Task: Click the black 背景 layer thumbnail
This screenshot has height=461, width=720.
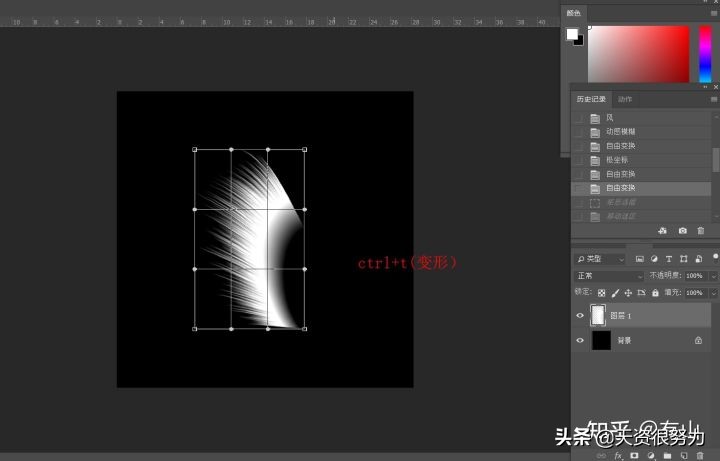Action: tap(602, 340)
